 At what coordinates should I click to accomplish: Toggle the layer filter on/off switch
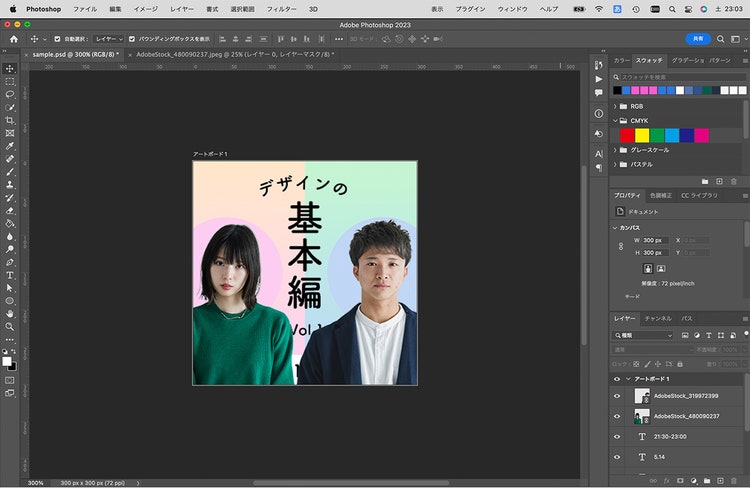746,334
